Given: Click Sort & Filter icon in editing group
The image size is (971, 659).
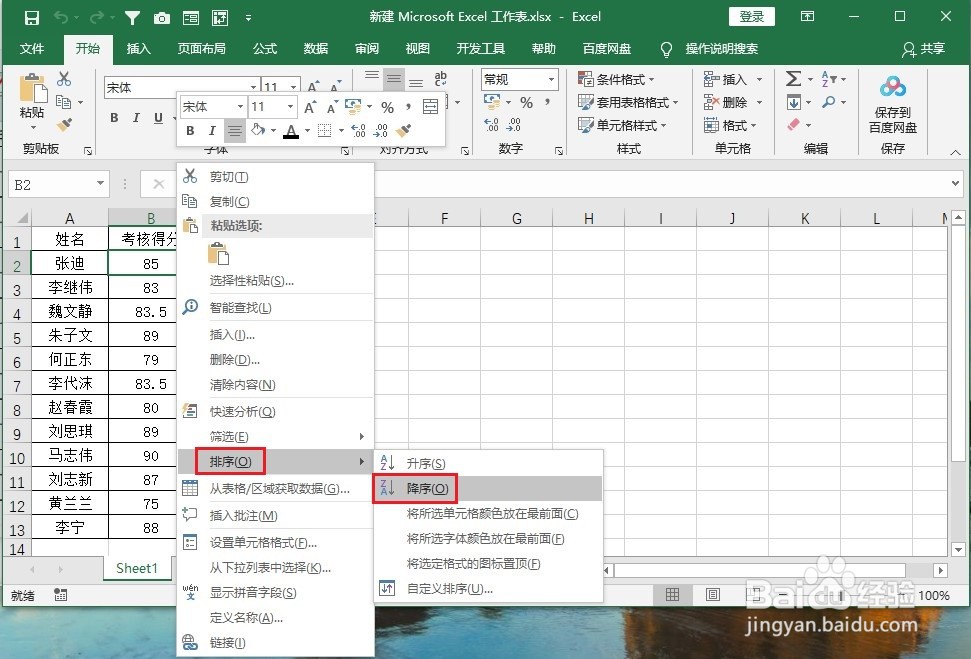Looking at the screenshot, I should (x=829, y=79).
